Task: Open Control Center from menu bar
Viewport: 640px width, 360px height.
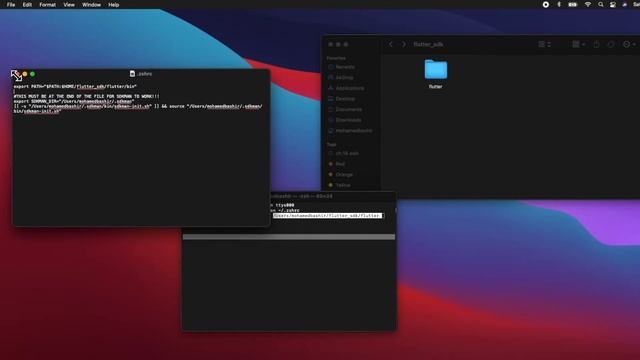Action: click(x=613, y=4)
